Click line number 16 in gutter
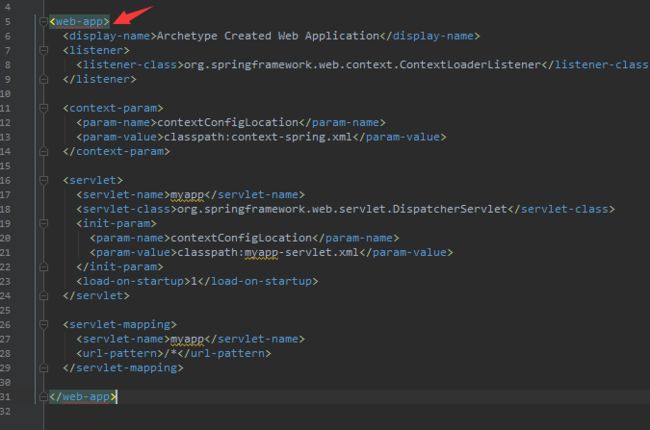This screenshot has width=650, height=430. pos(5,180)
